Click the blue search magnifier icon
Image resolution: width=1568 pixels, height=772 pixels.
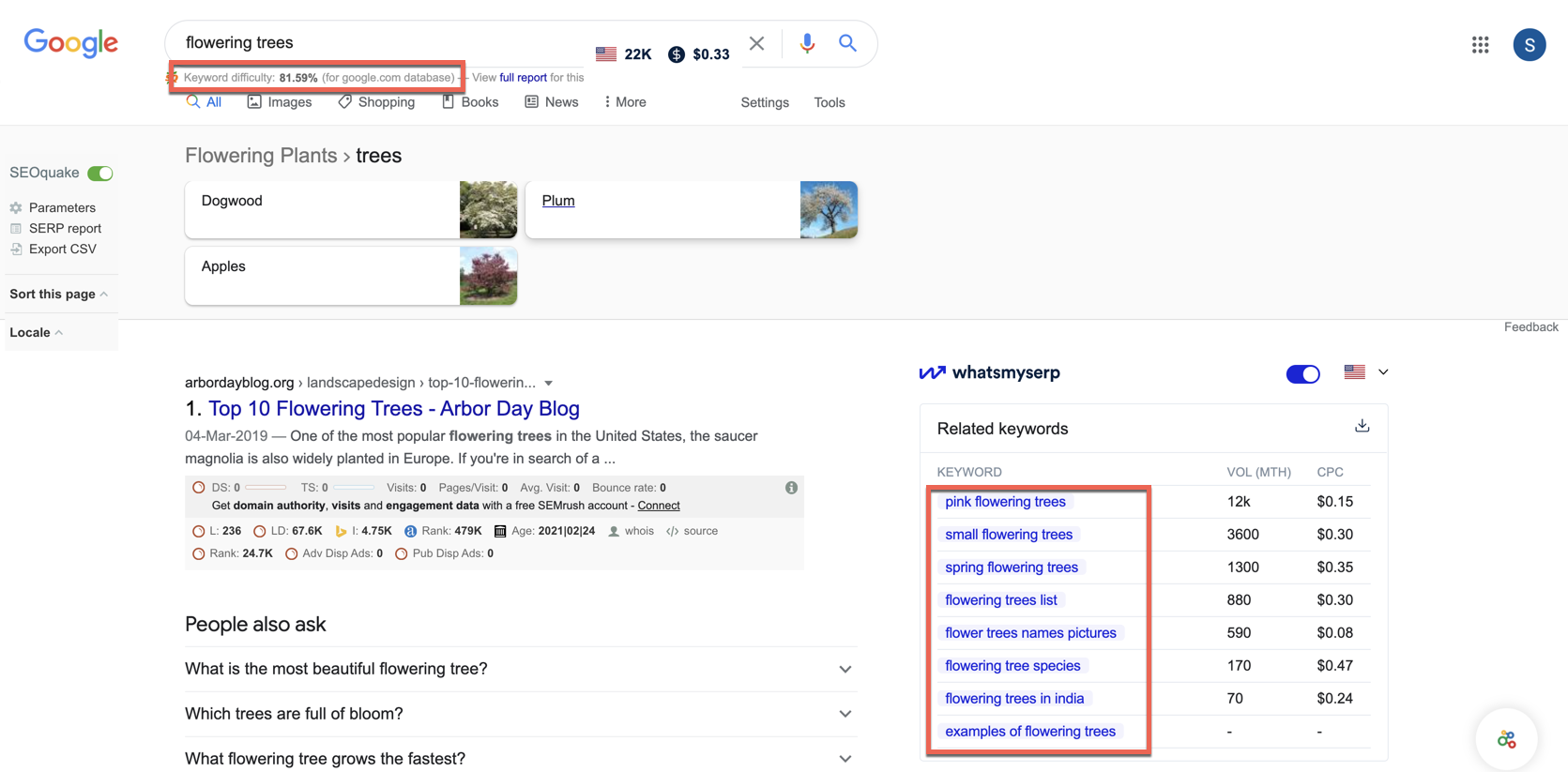tap(847, 43)
